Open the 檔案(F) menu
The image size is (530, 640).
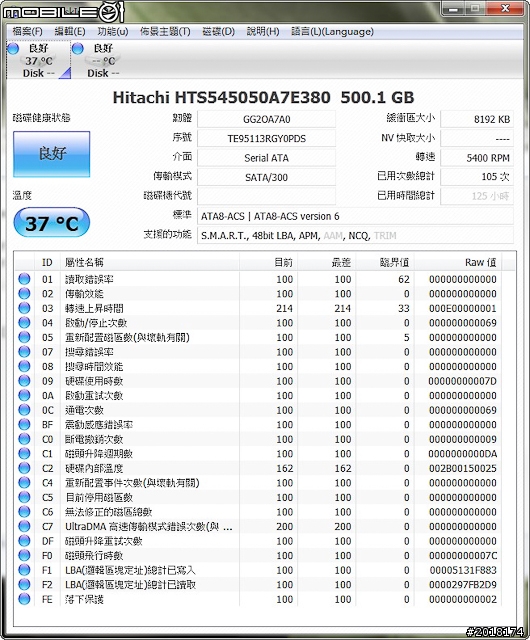pyautogui.click(x=27, y=31)
